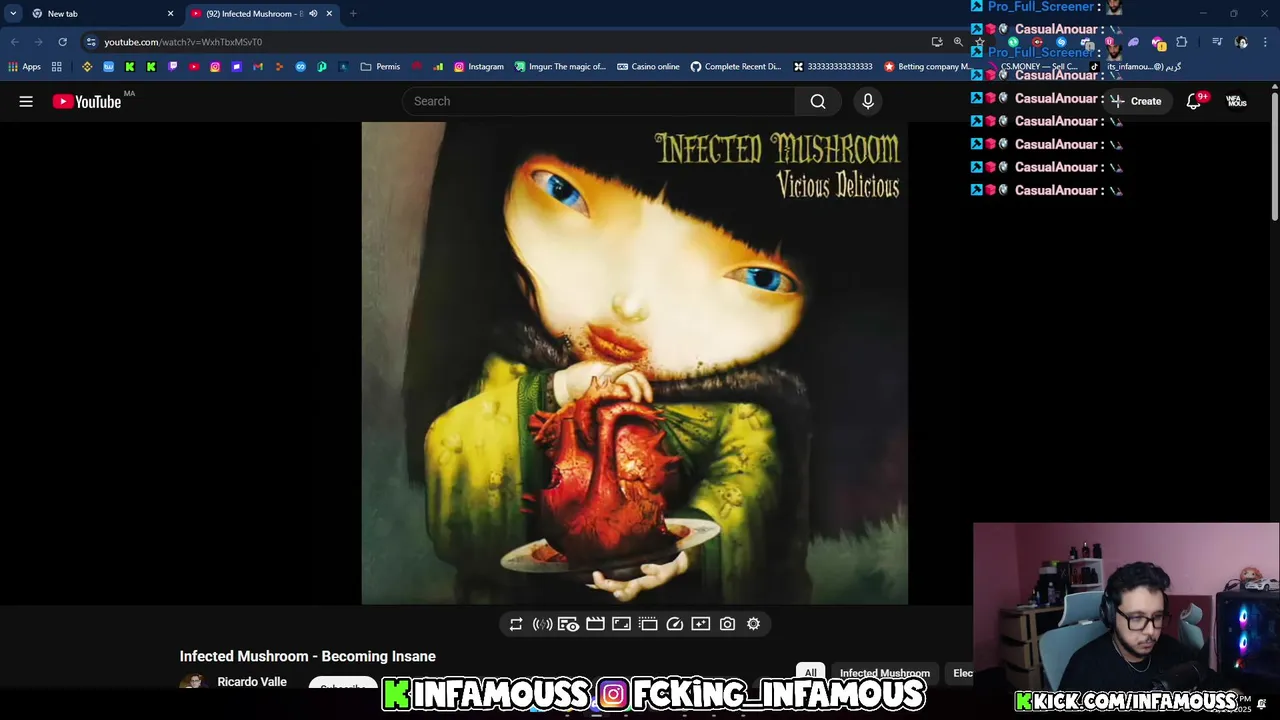Open the Apps bookmark shortcut
The height and width of the screenshot is (720, 1280).
pos(24,67)
